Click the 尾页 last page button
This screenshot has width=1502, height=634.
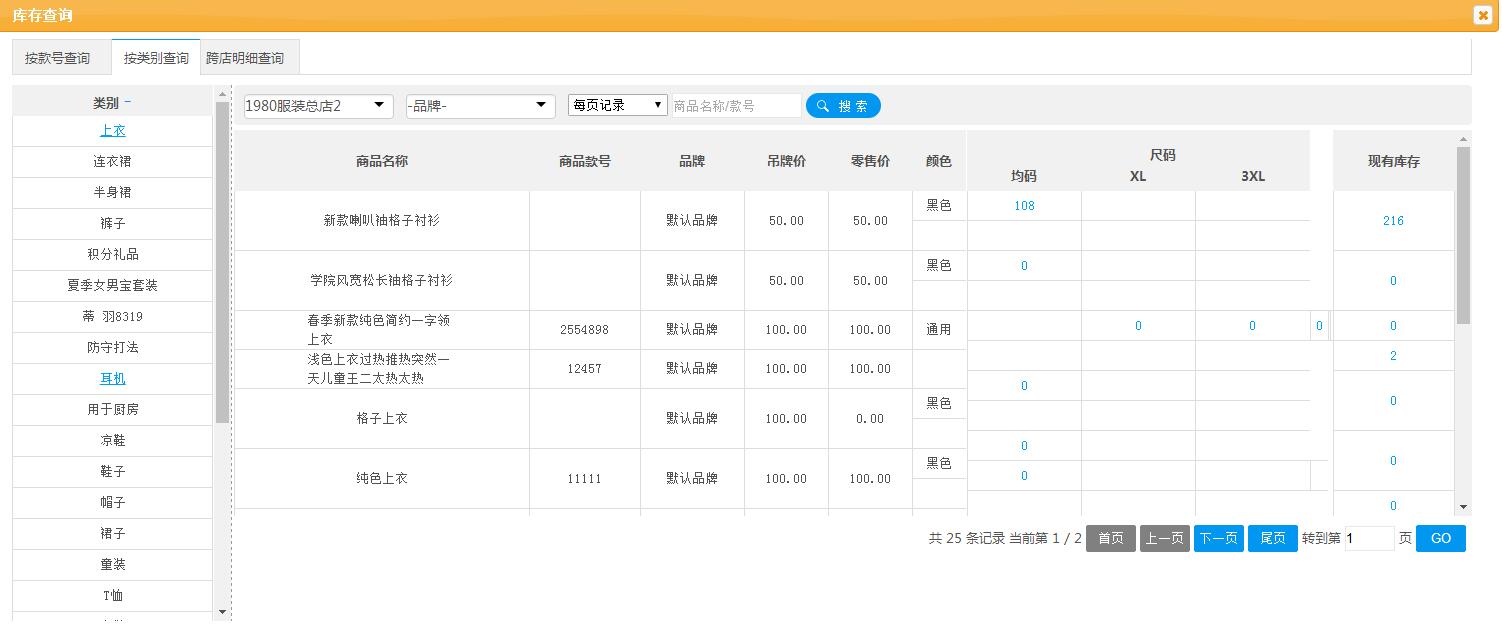point(1272,538)
